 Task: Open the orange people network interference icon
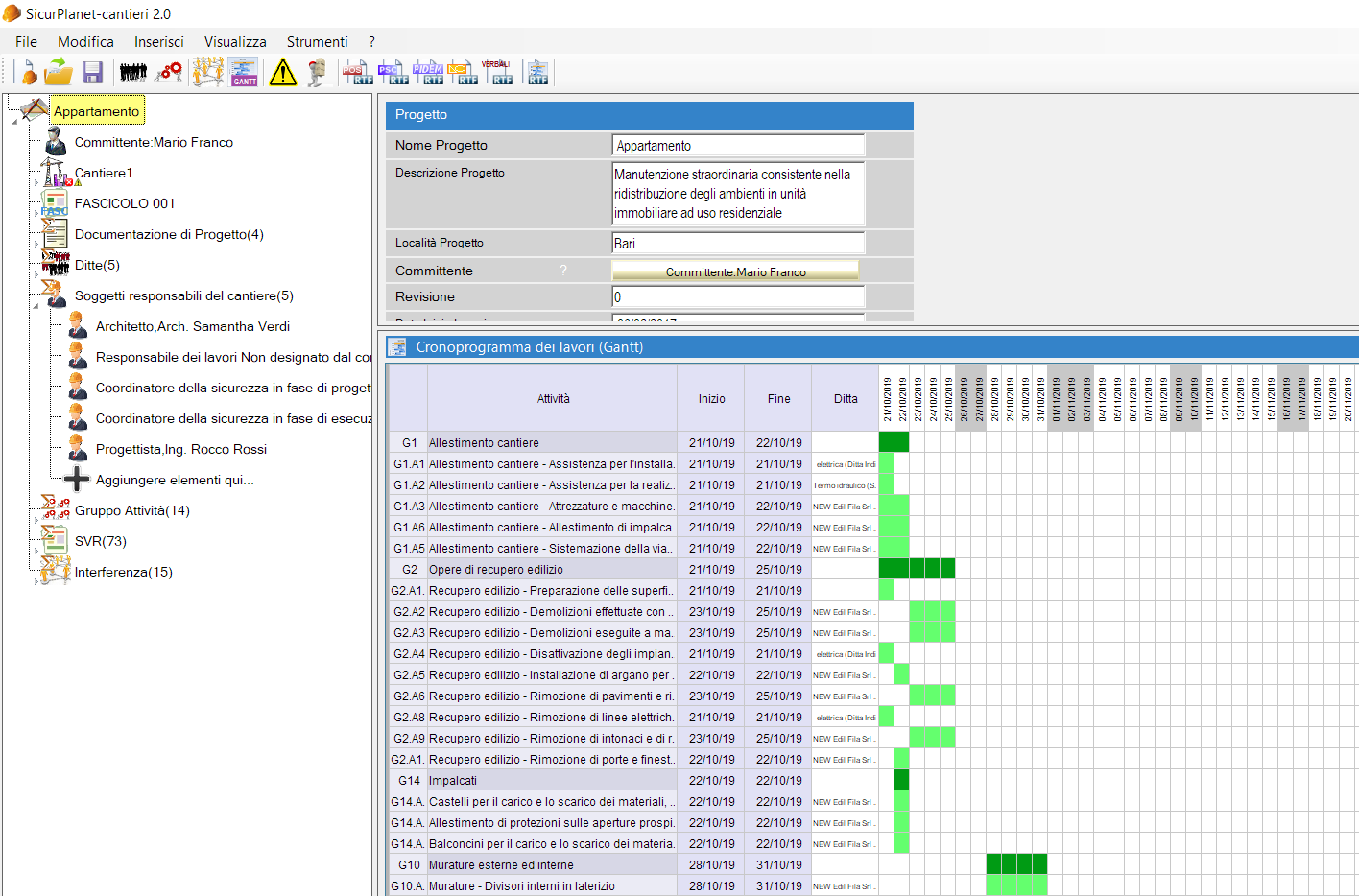coord(207,72)
